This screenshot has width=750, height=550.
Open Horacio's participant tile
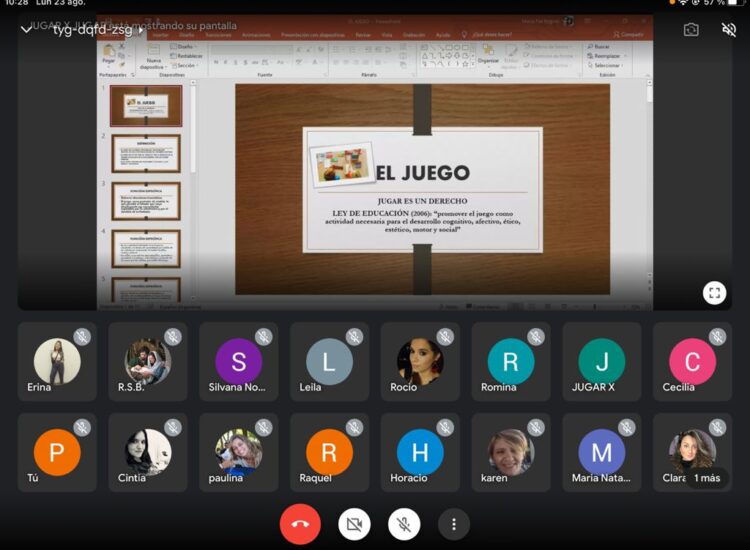(x=420, y=453)
